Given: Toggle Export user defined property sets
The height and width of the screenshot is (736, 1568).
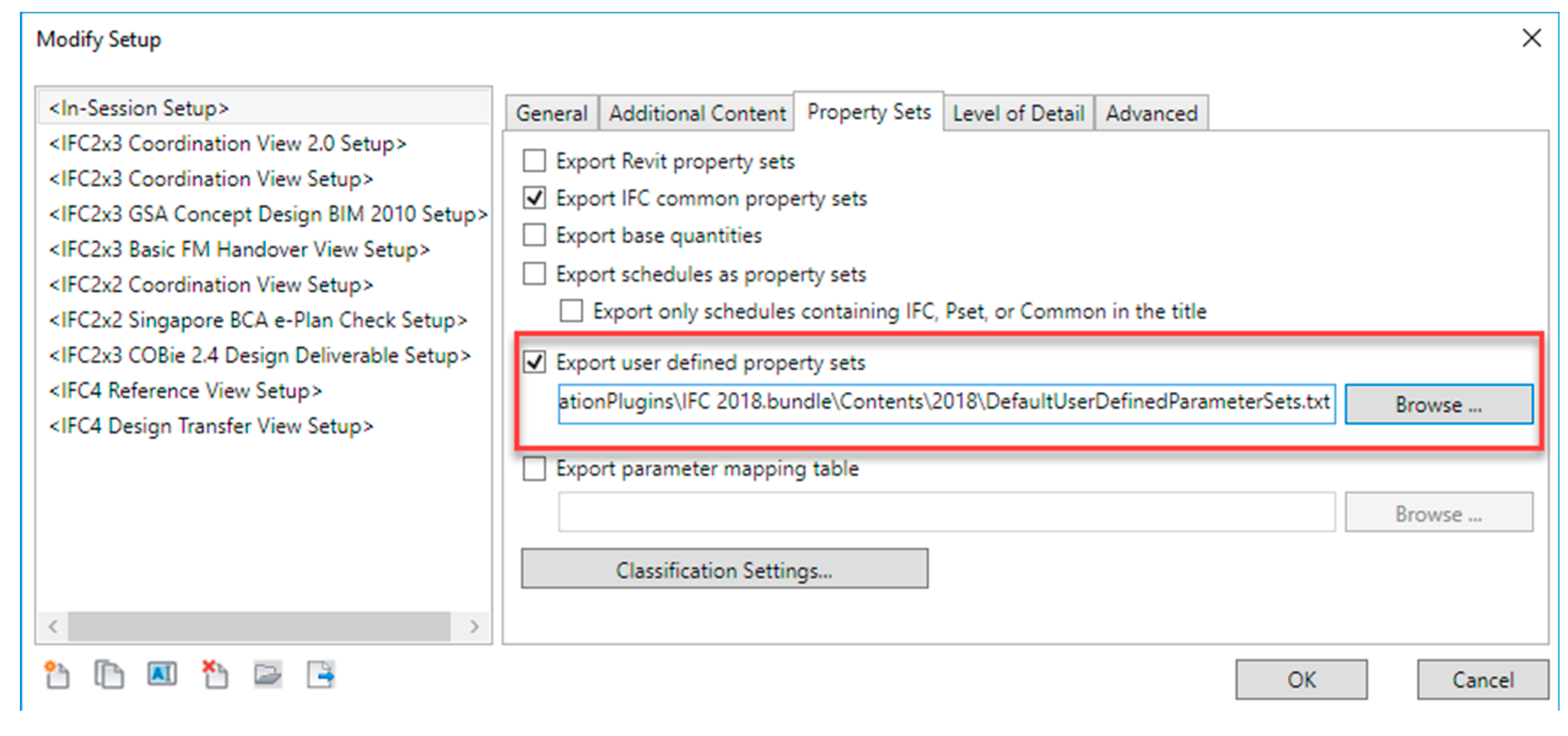Looking at the screenshot, I should tap(534, 363).
